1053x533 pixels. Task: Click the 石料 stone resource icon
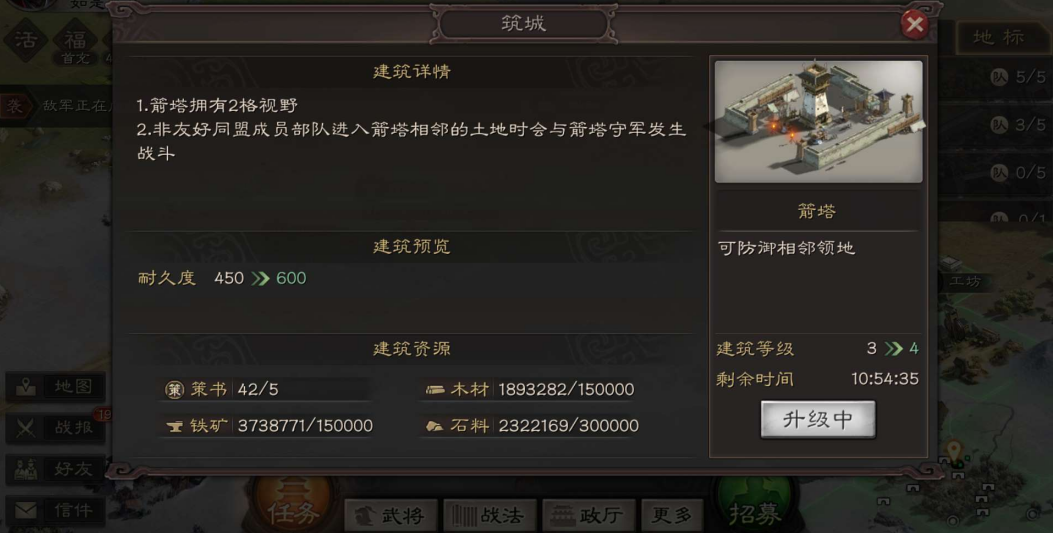(x=435, y=426)
